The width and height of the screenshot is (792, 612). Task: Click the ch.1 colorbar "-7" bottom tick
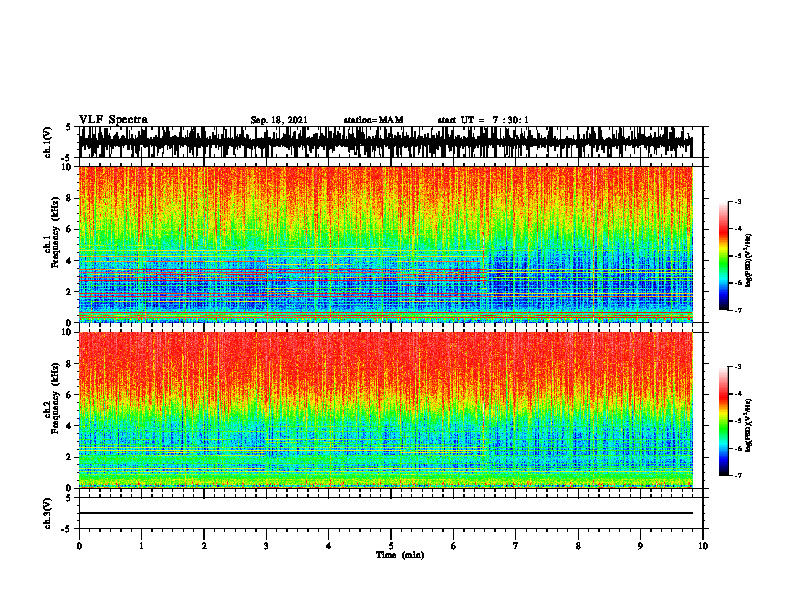pyautogui.click(x=738, y=310)
